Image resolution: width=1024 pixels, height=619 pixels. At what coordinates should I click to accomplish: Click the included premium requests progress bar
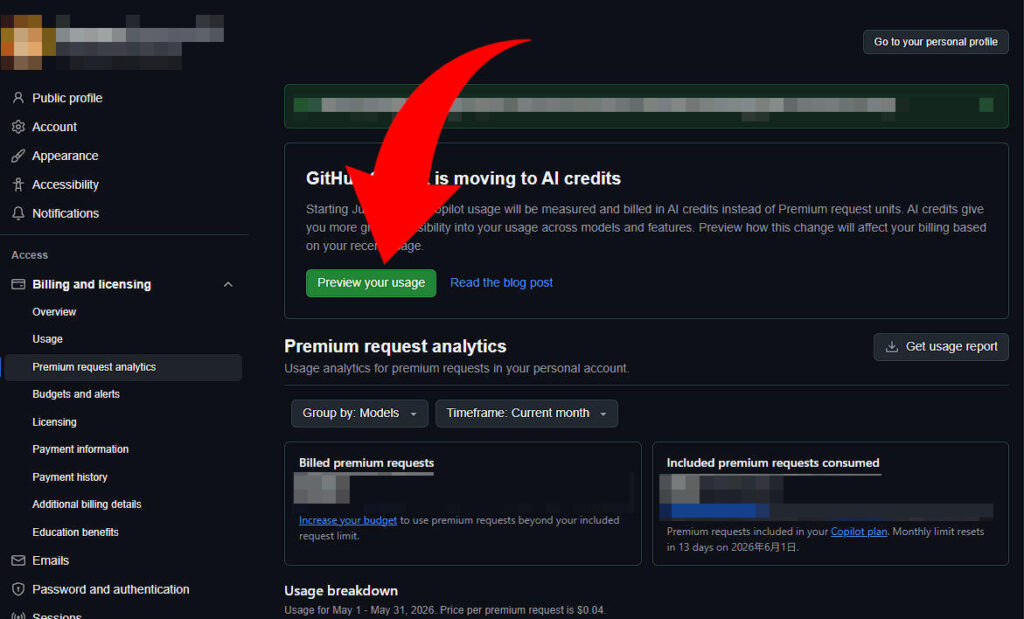pyautogui.click(x=826, y=511)
